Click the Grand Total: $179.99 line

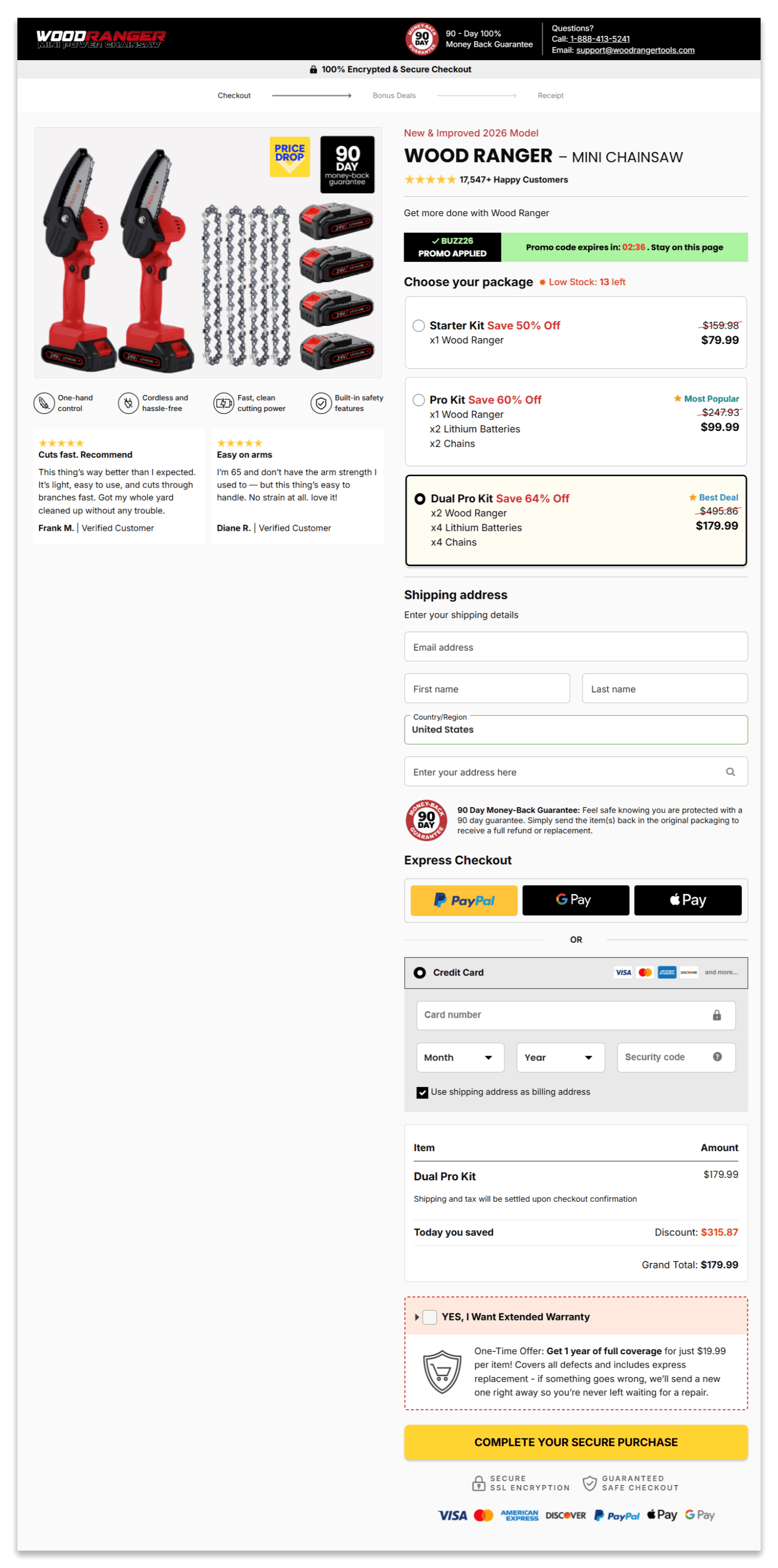coord(690,1264)
